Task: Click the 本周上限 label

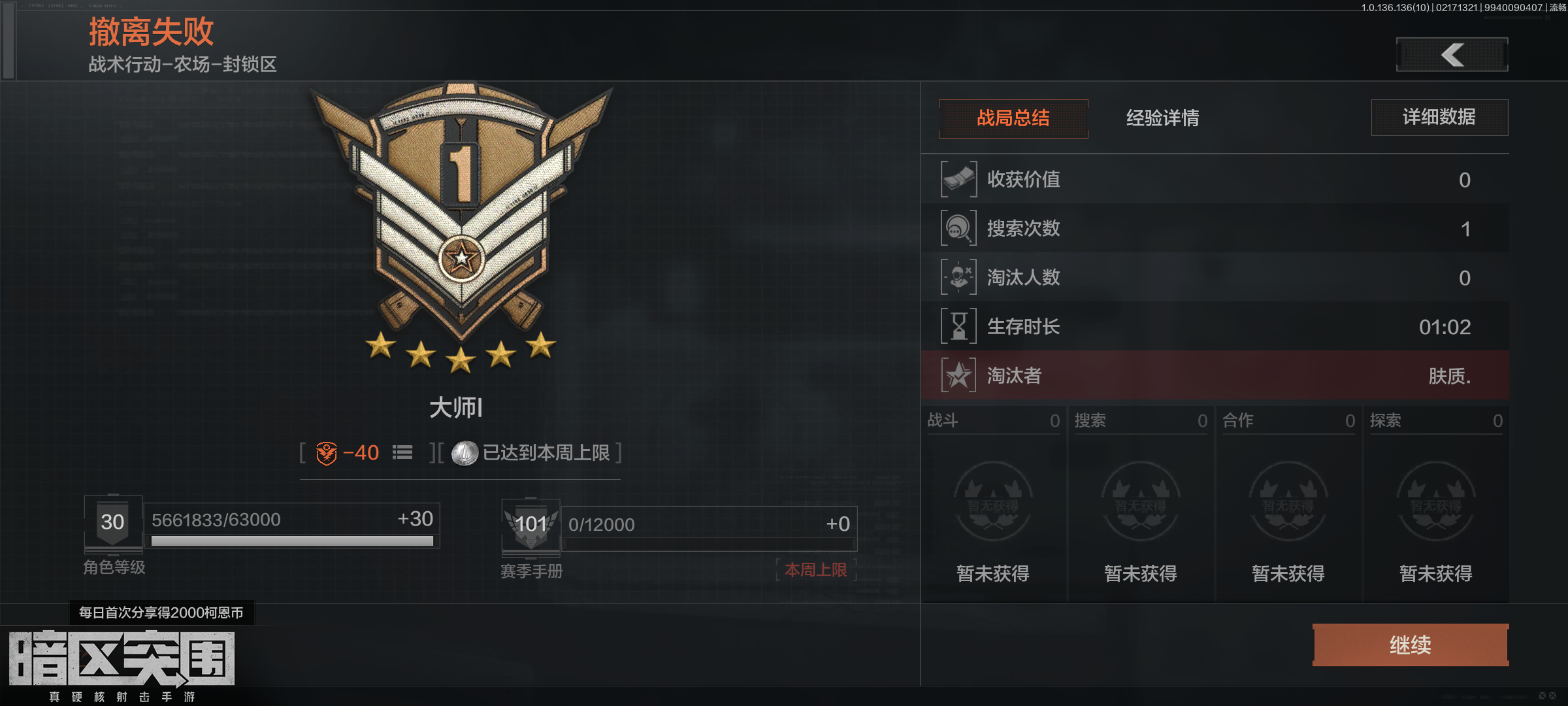Action: (816, 570)
